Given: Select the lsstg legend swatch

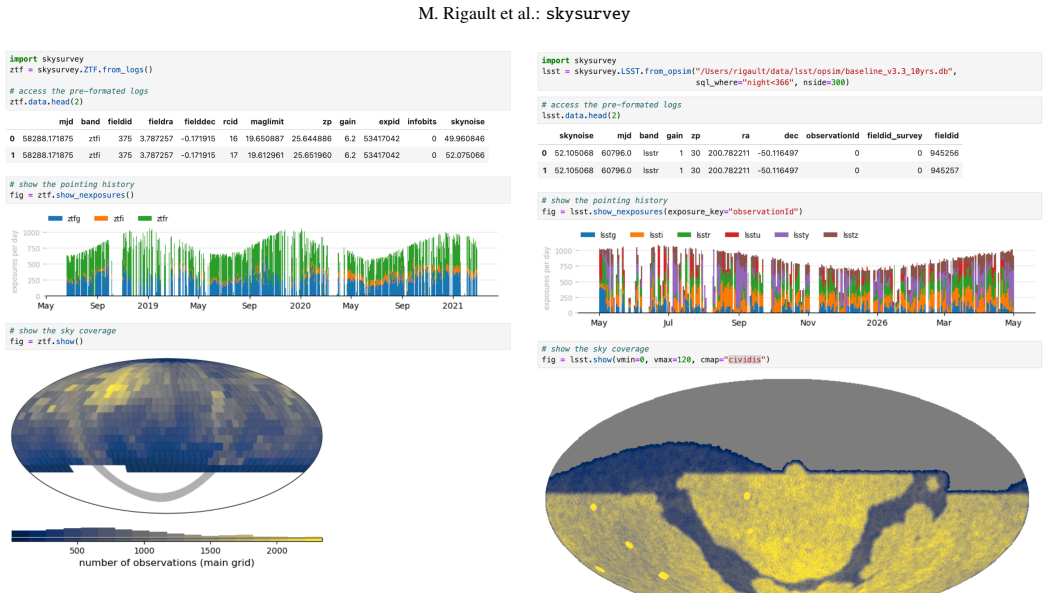Looking at the screenshot, I should coord(587,235).
